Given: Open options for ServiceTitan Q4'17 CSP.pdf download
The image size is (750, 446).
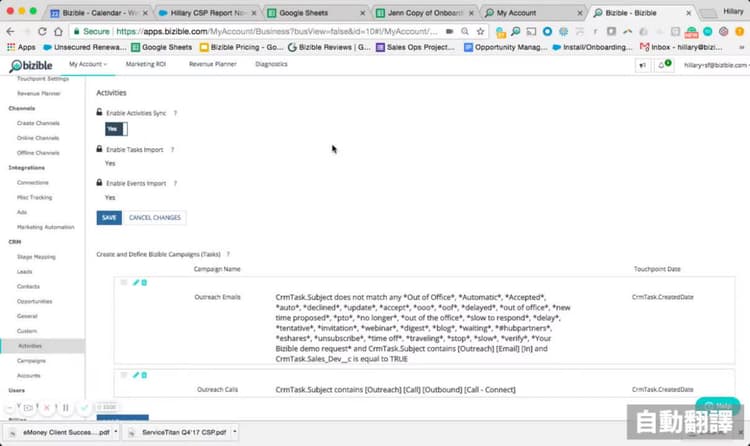Looking at the screenshot, I should coord(235,432).
